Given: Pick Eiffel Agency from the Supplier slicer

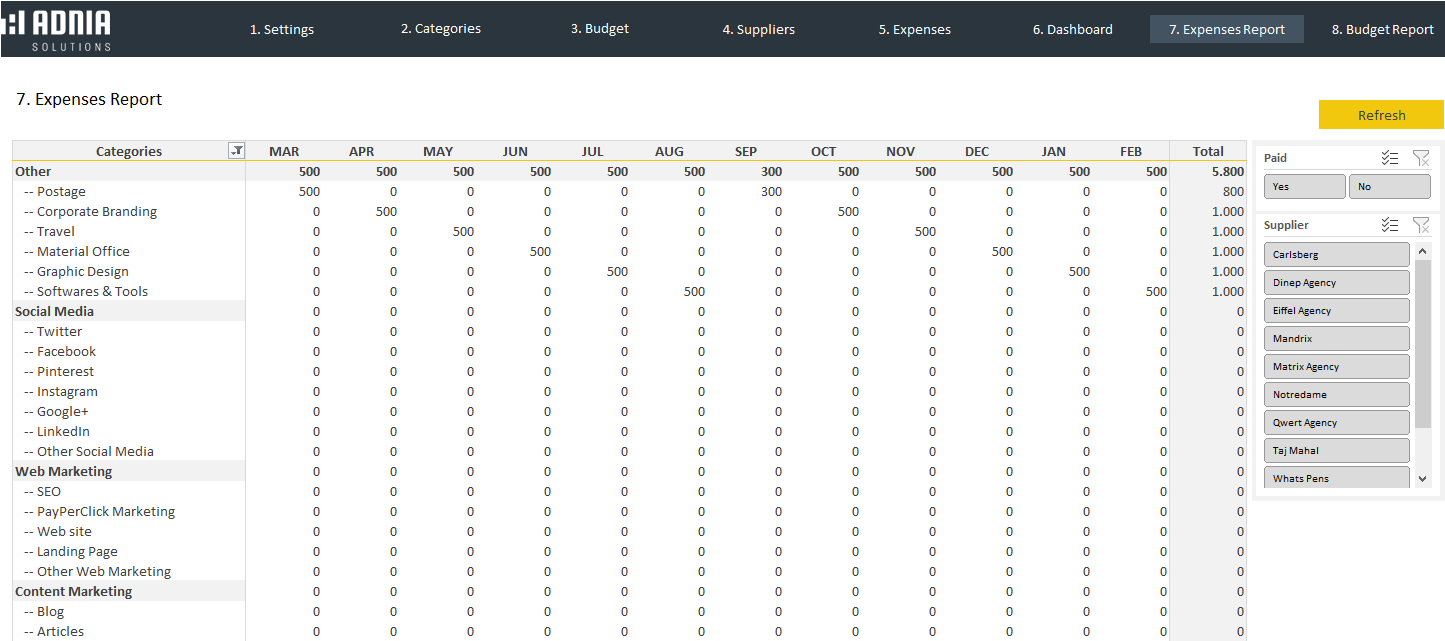Looking at the screenshot, I should [x=1336, y=311].
